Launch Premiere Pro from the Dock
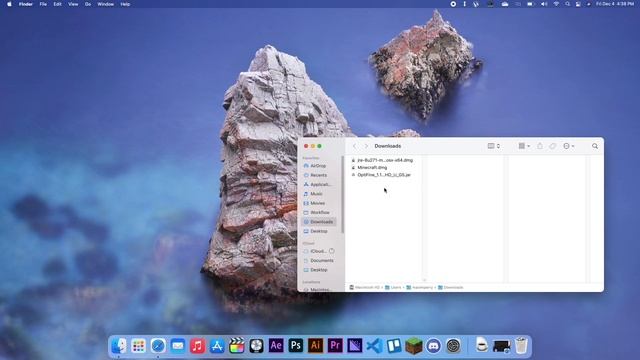The width and height of the screenshot is (640, 360). pos(335,346)
